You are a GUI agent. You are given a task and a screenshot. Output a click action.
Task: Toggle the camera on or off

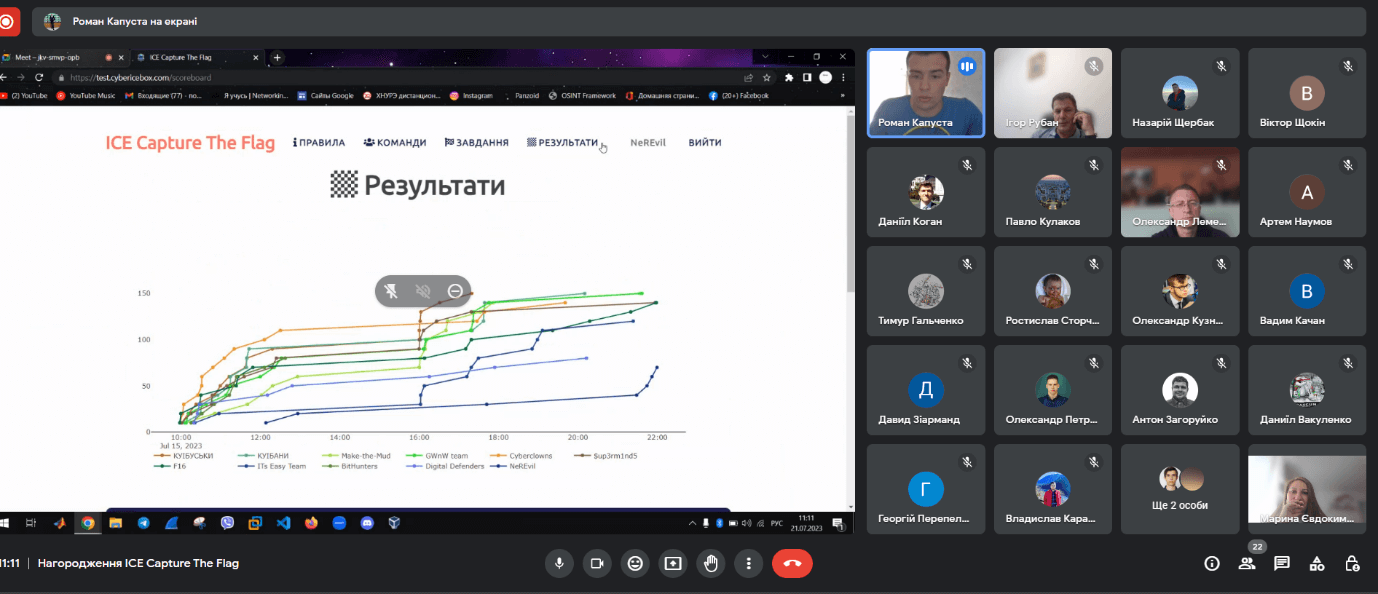pos(597,563)
